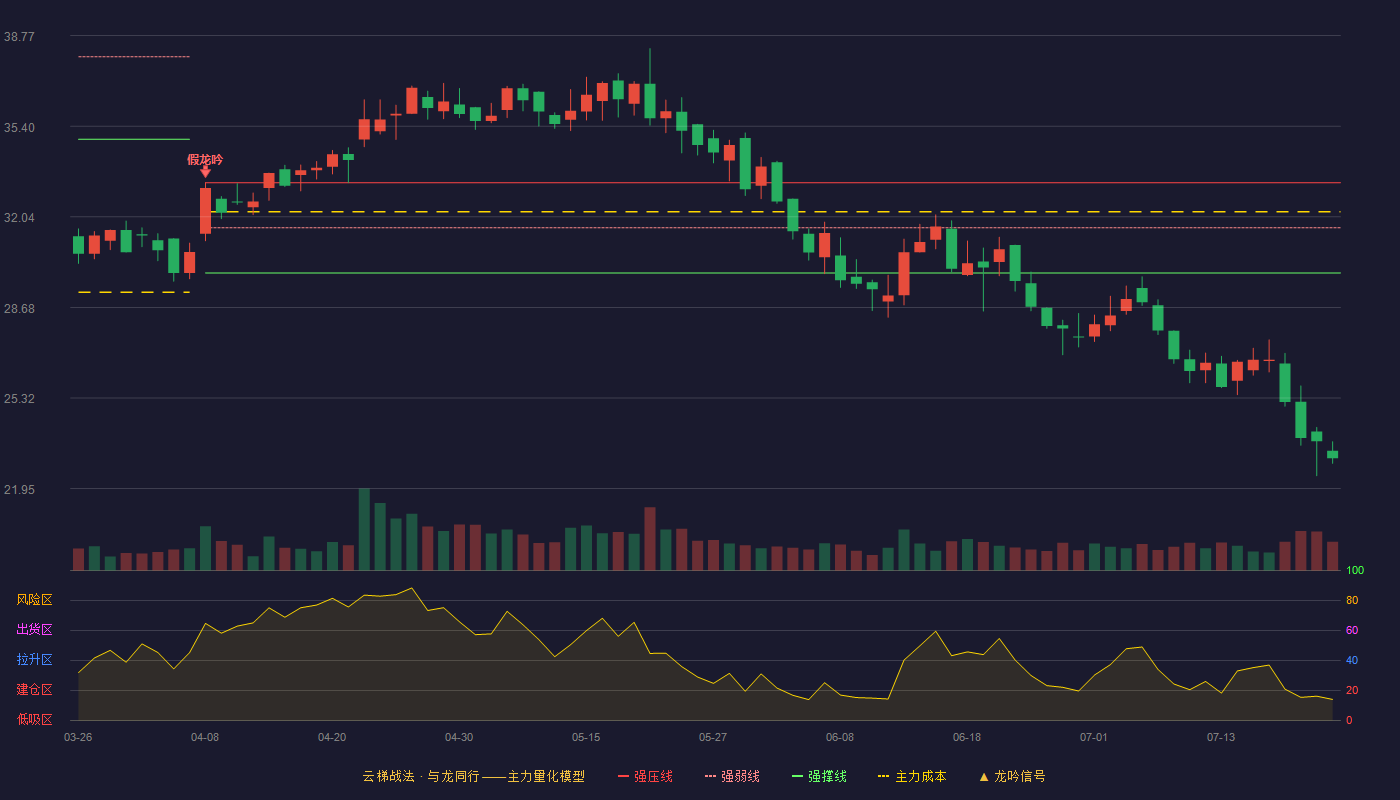Viewport: 1400px width, 800px height.
Task: Toggle the 主力成本 legend entry
Action: coord(912,776)
